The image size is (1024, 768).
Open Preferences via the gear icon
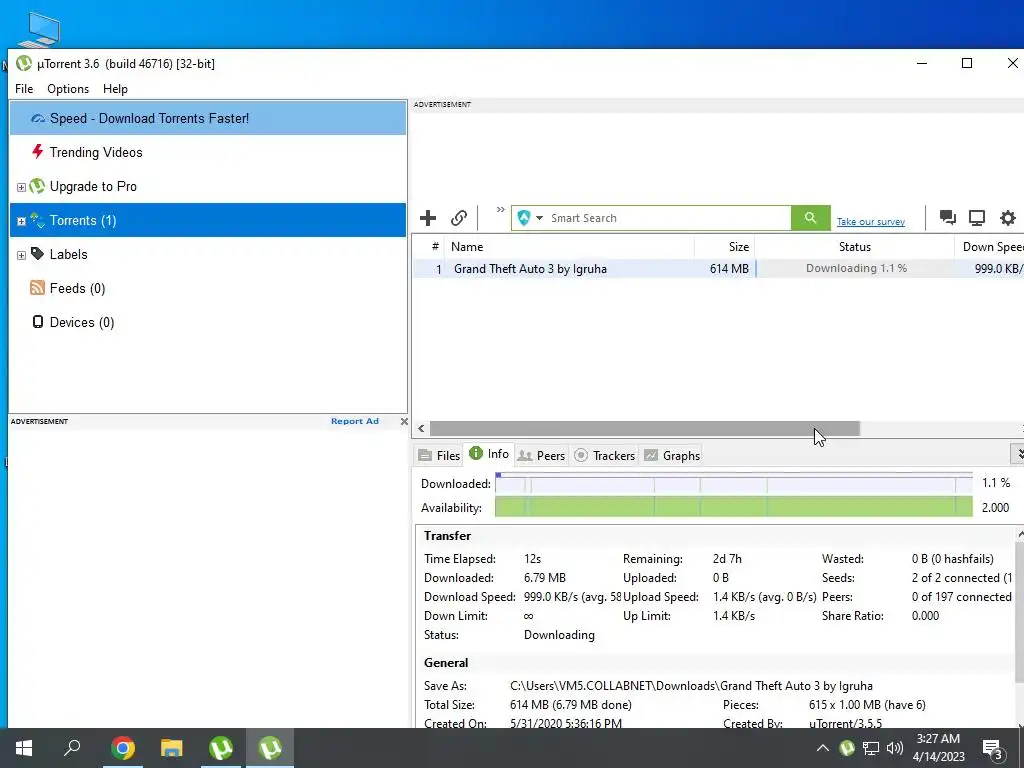point(1008,217)
